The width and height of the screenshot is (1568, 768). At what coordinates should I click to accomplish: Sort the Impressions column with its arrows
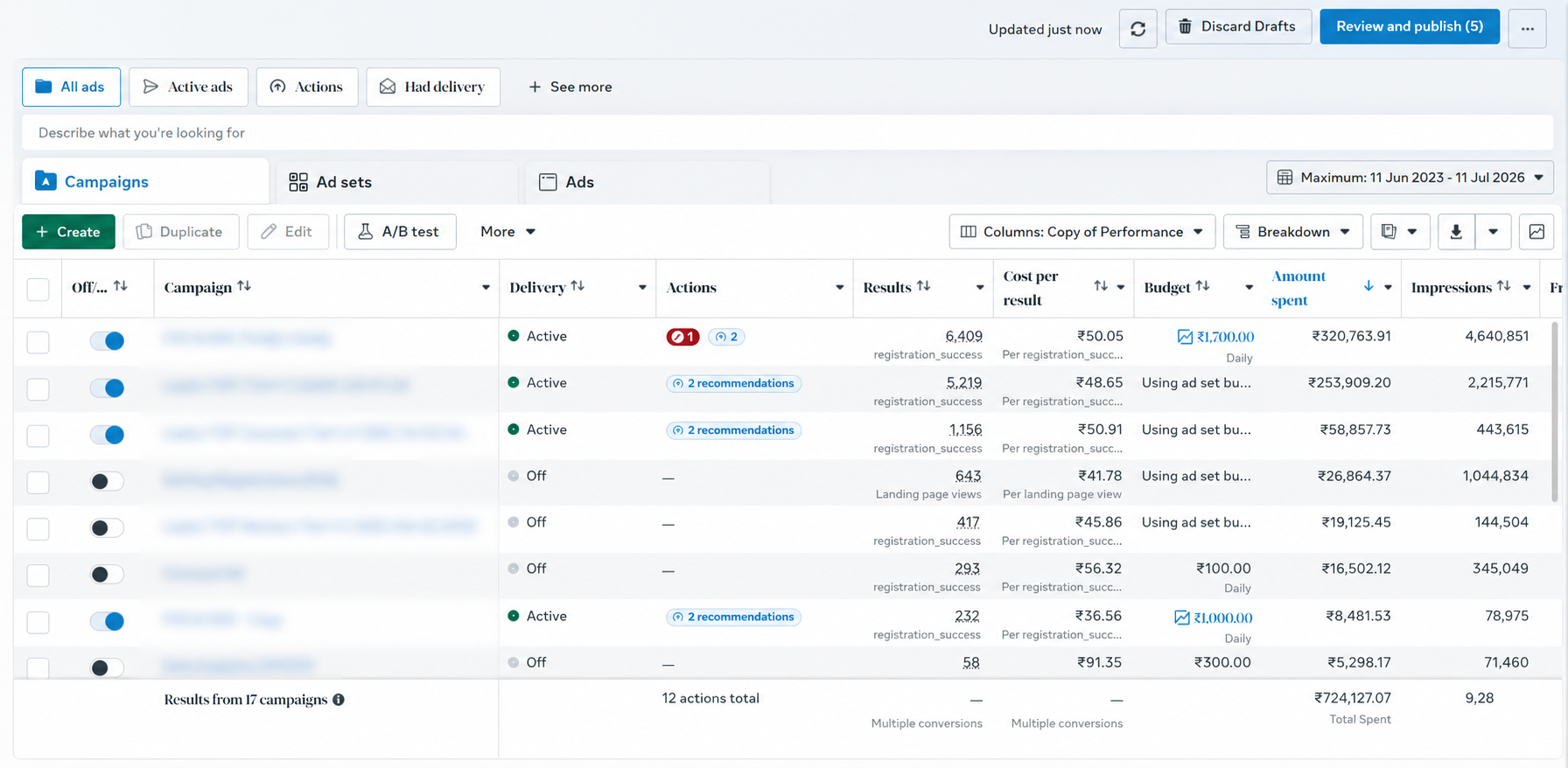point(1503,286)
